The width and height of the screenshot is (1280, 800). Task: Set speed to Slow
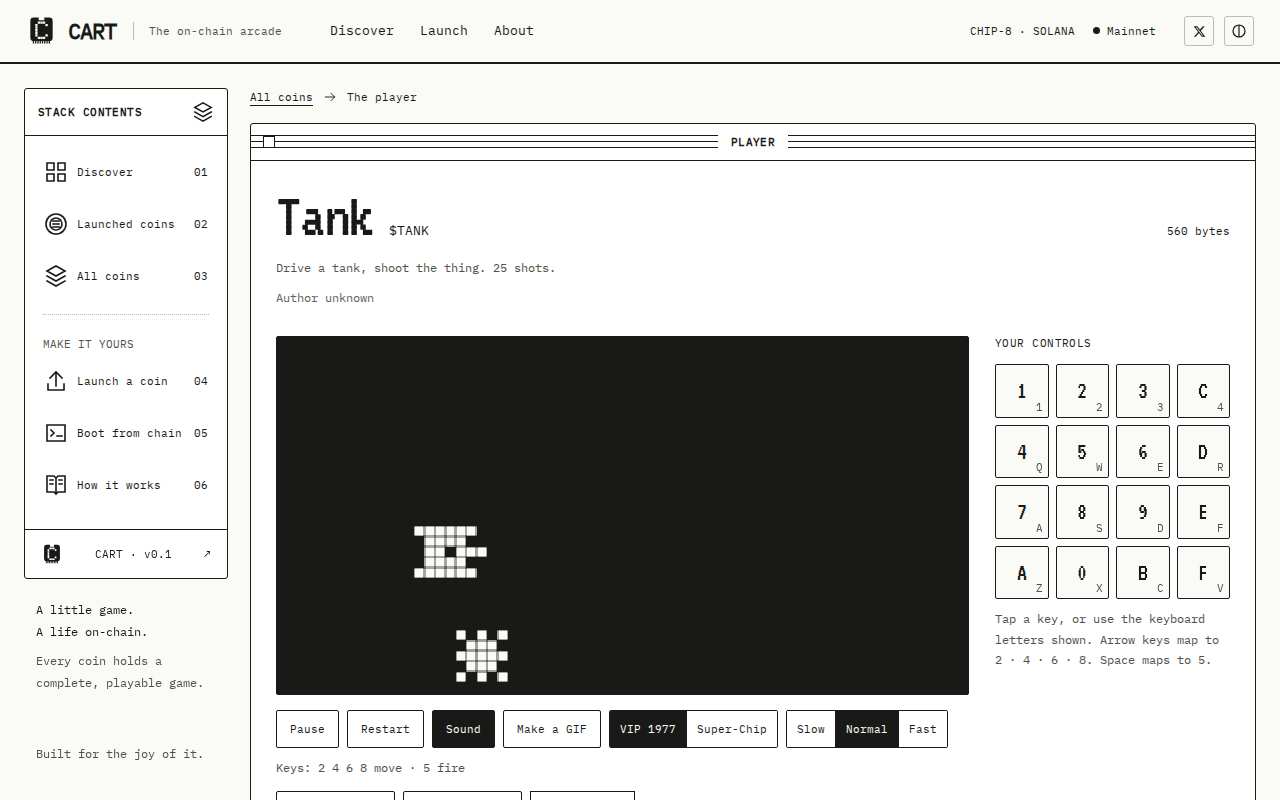pyautogui.click(x=811, y=729)
